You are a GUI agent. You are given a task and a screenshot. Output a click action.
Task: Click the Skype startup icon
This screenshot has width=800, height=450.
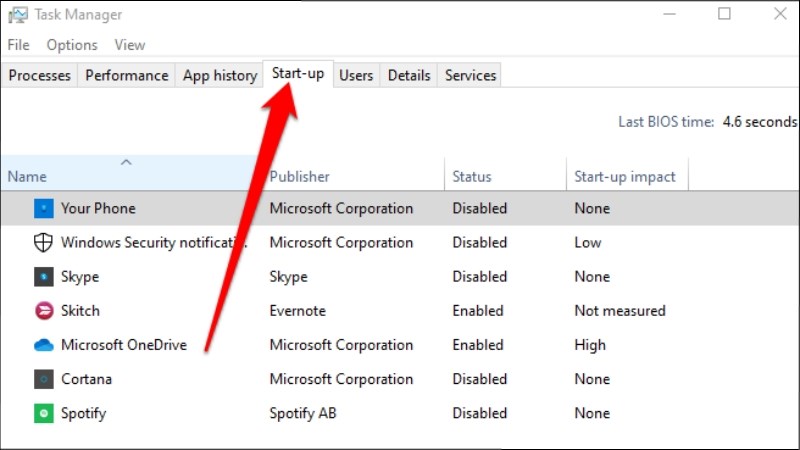(44, 277)
